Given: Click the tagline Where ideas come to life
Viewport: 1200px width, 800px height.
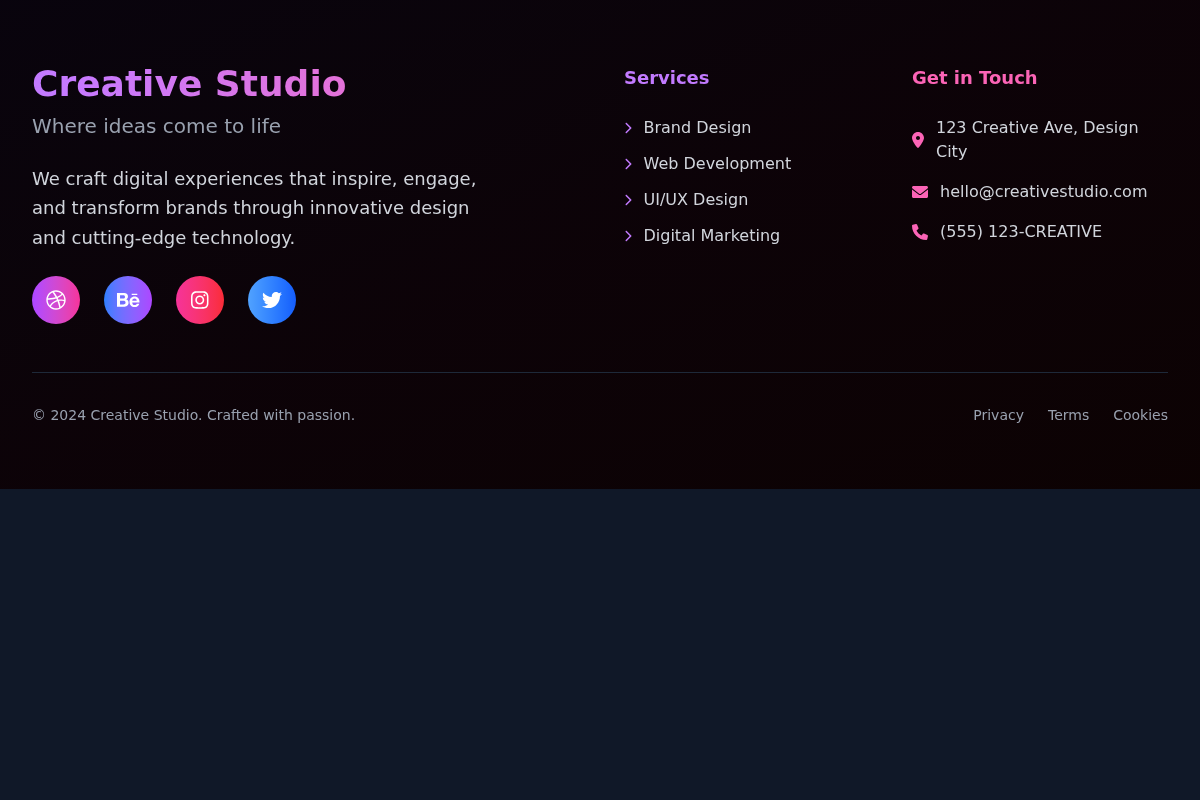Looking at the screenshot, I should [156, 126].
